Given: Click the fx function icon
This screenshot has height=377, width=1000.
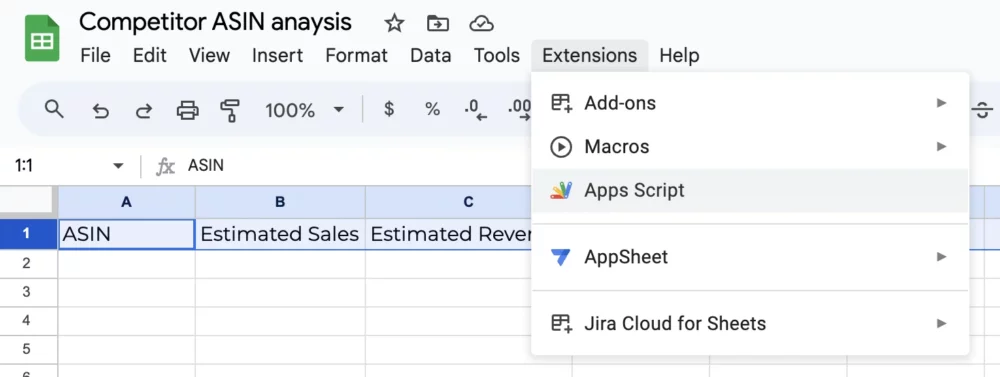Looking at the screenshot, I should [x=165, y=166].
